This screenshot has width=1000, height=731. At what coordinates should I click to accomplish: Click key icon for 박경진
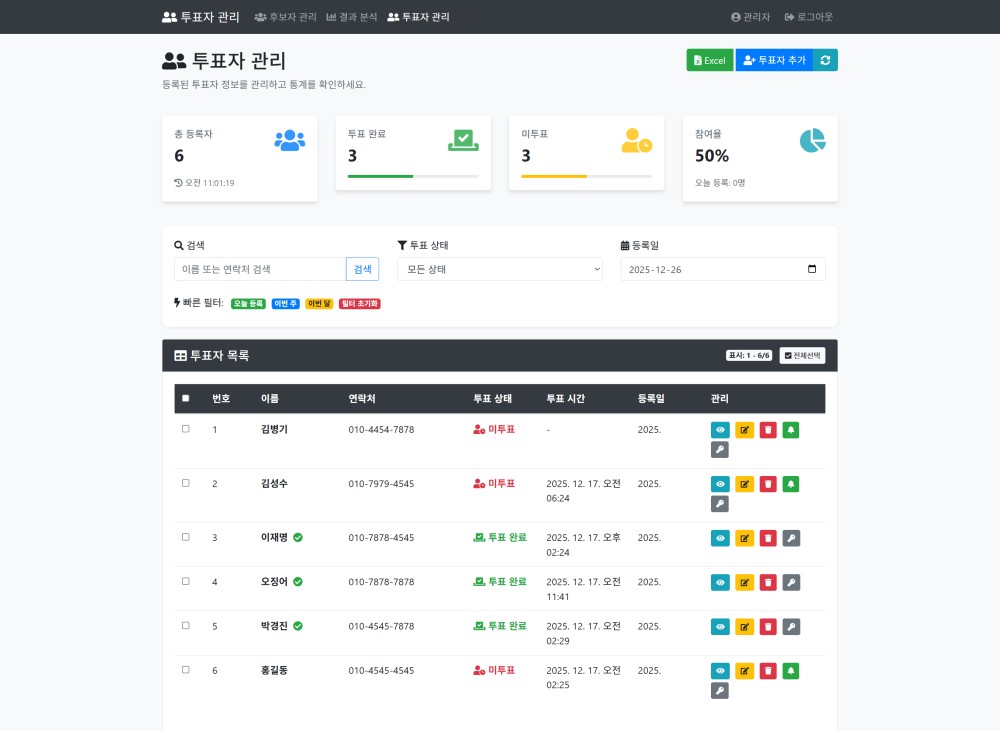pos(791,627)
